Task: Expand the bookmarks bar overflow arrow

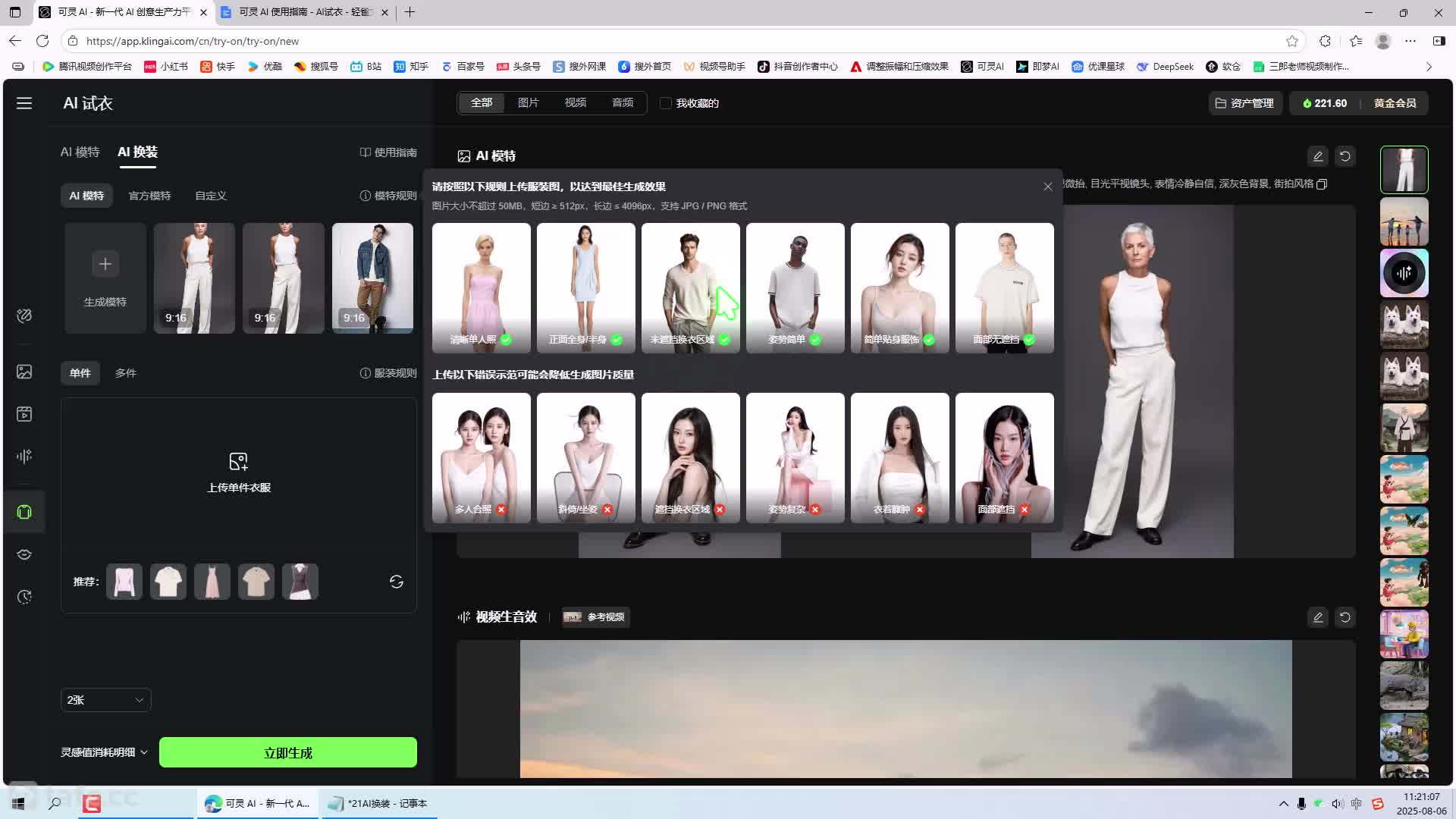Action: (1429, 67)
